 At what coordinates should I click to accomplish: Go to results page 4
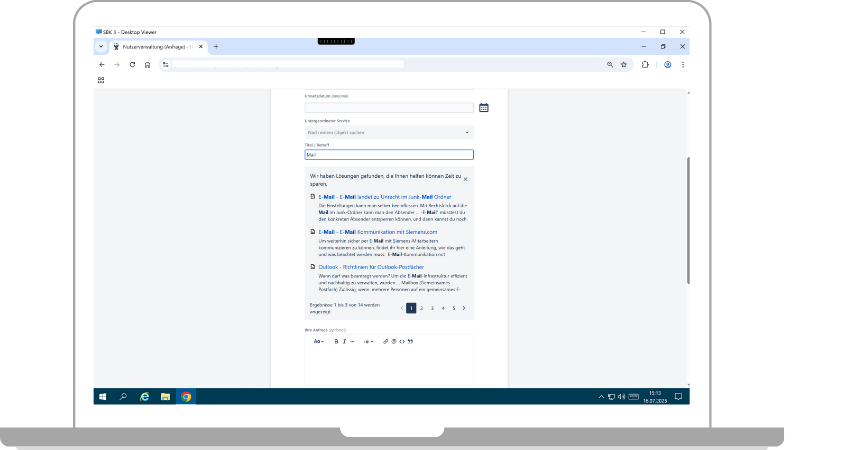(x=443, y=308)
